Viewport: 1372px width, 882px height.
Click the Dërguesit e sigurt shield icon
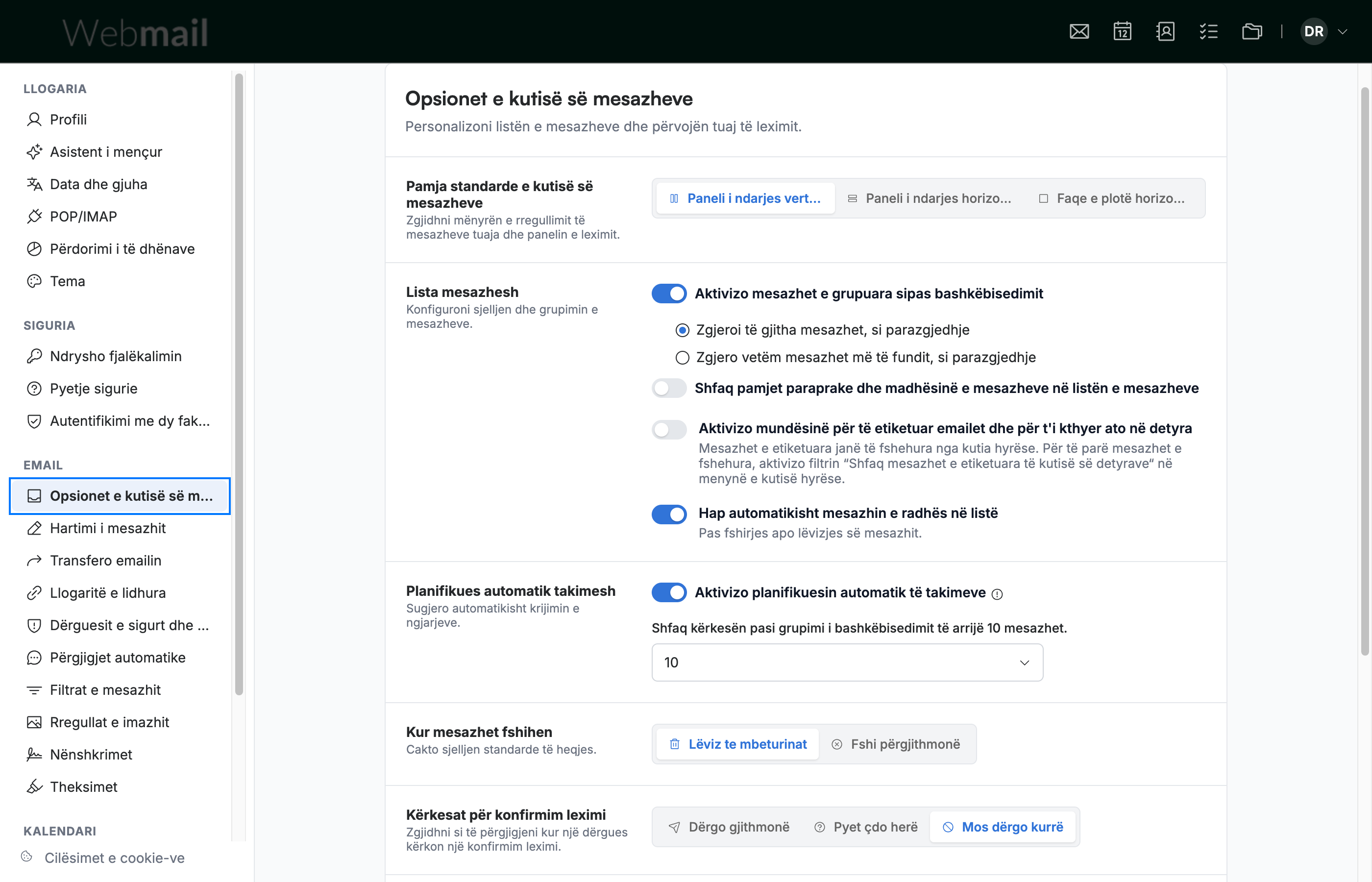pyautogui.click(x=34, y=625)
